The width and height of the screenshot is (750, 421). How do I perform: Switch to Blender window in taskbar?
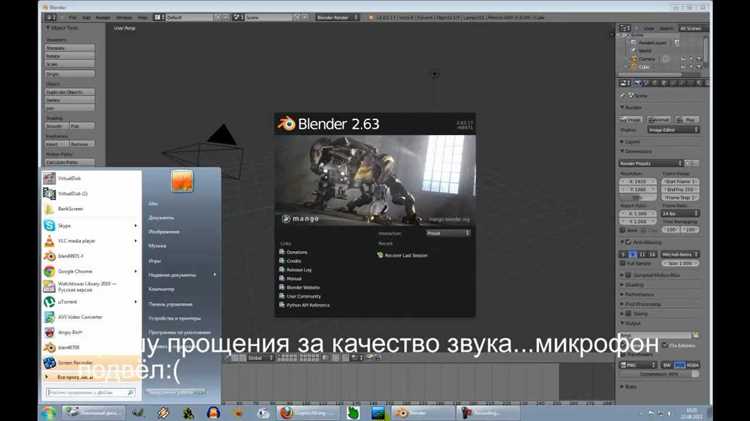tap(422, 412)
